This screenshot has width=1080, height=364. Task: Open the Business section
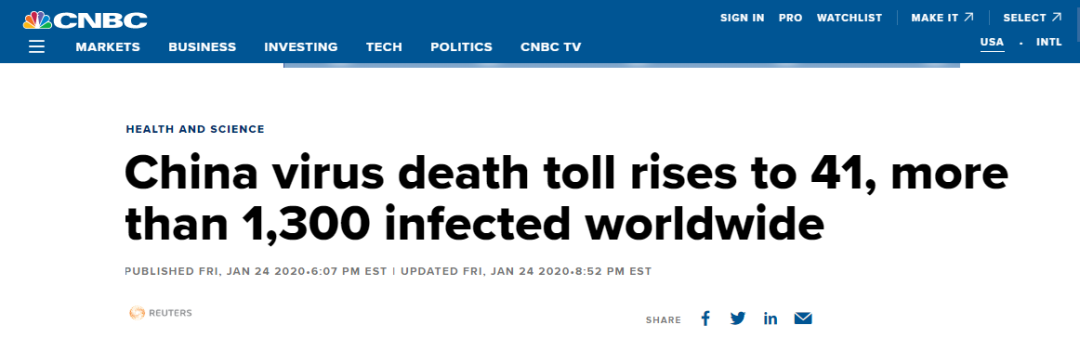(202, 47)
